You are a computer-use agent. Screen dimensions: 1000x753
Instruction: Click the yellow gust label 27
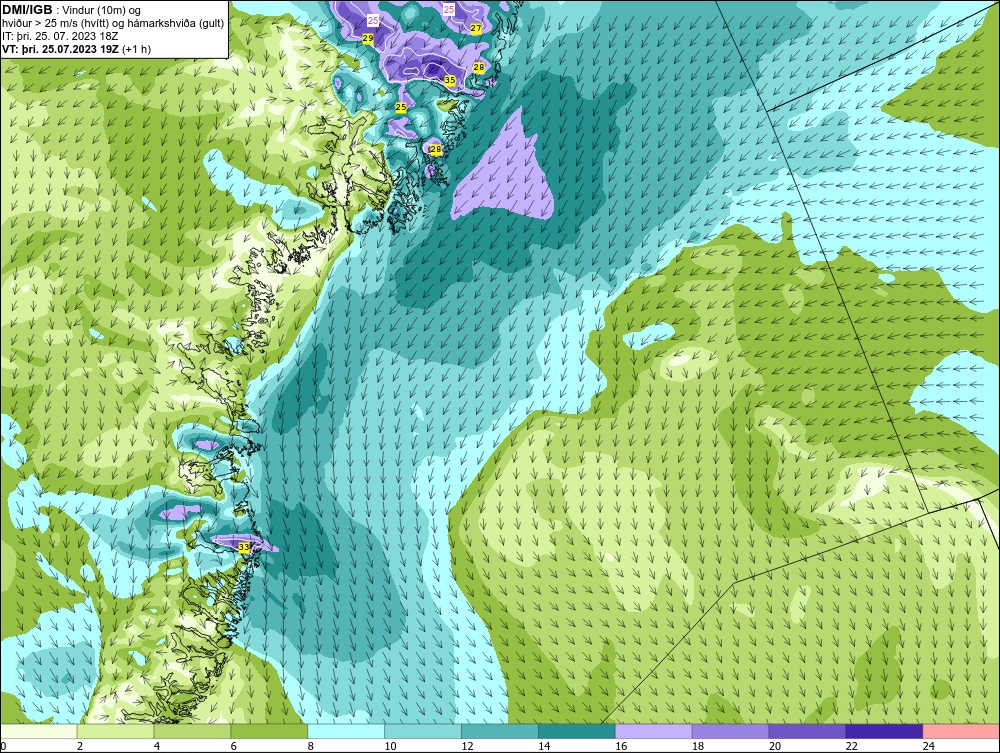point(476,28)
